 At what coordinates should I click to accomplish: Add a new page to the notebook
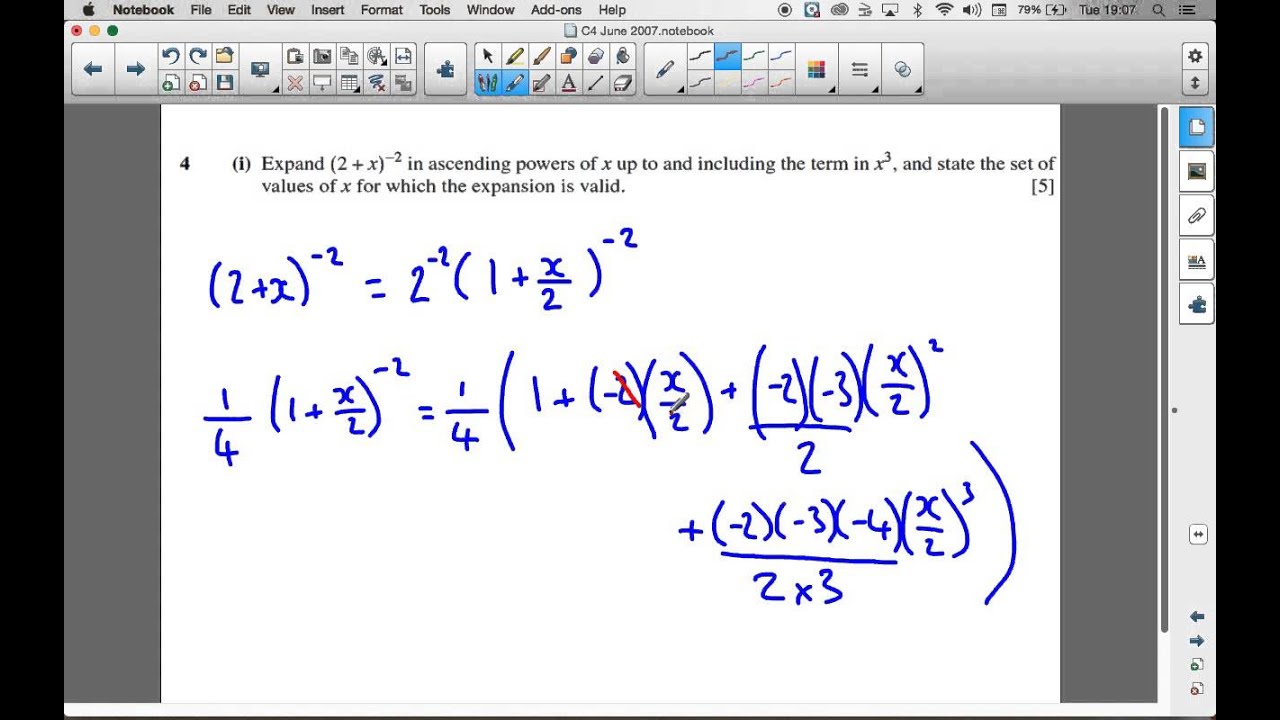pyautogui.click(x=171, y=83)
